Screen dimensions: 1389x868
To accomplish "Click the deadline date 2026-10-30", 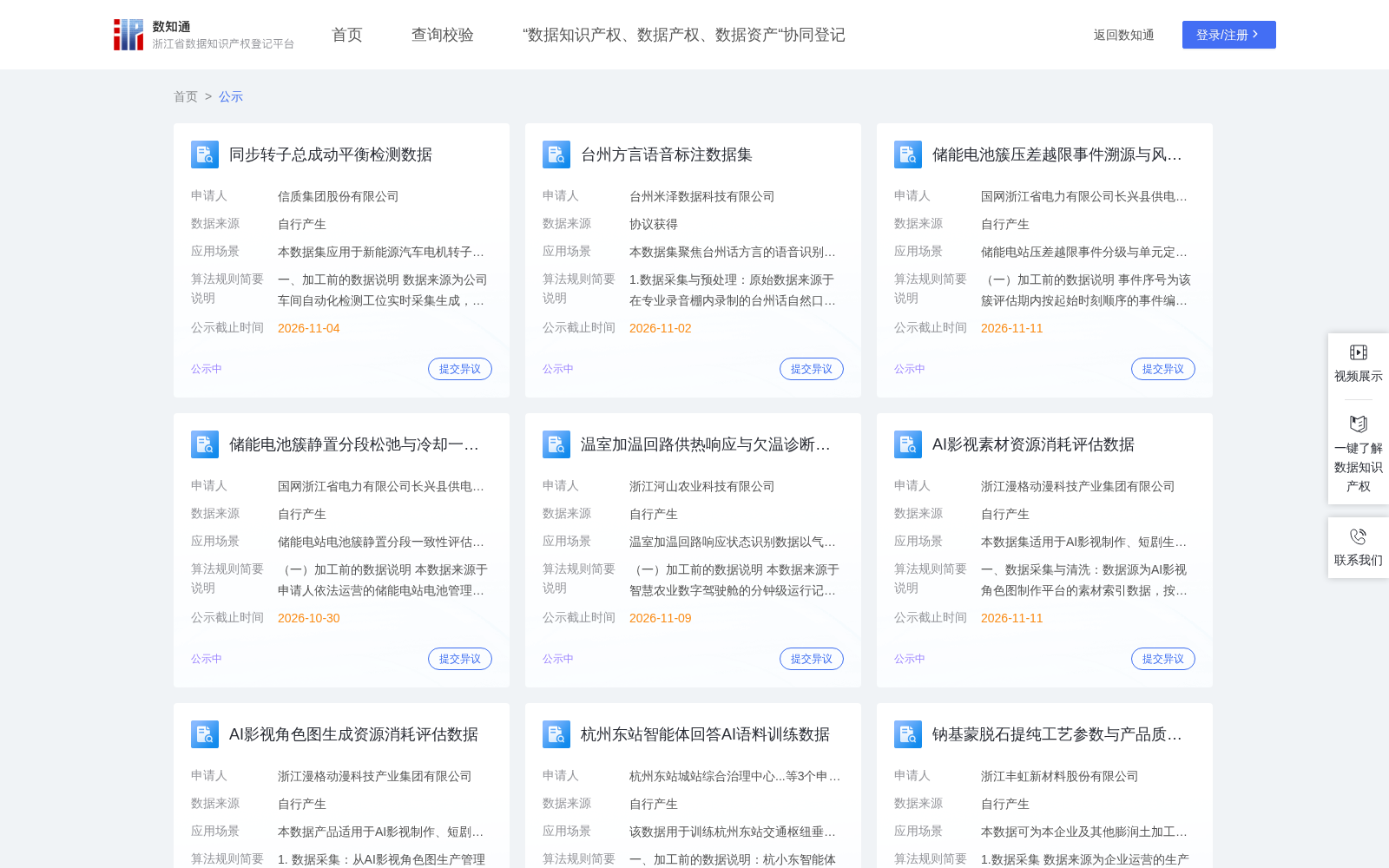I will [309, 618].
